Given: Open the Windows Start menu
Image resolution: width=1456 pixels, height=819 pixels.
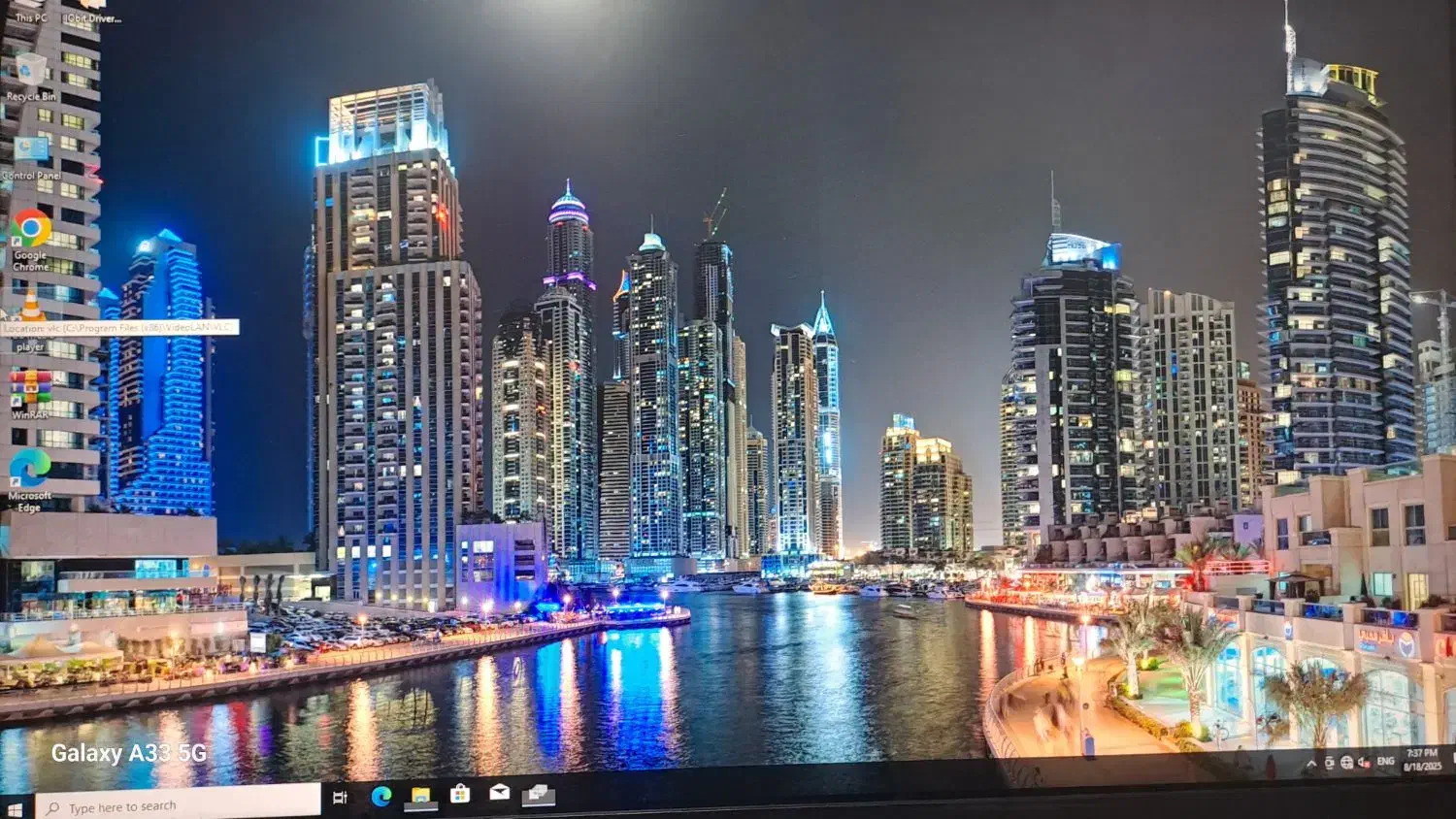Looking at the screenshot, I should click(15, 807).
